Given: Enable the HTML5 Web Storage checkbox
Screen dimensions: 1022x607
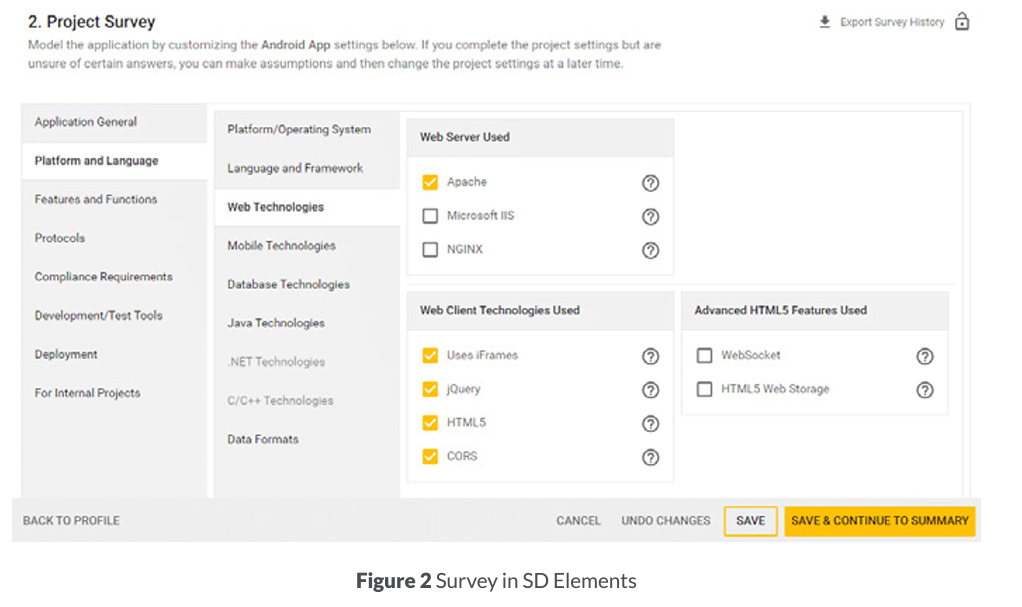Looking at the screenshot, I should pos(705,389).
